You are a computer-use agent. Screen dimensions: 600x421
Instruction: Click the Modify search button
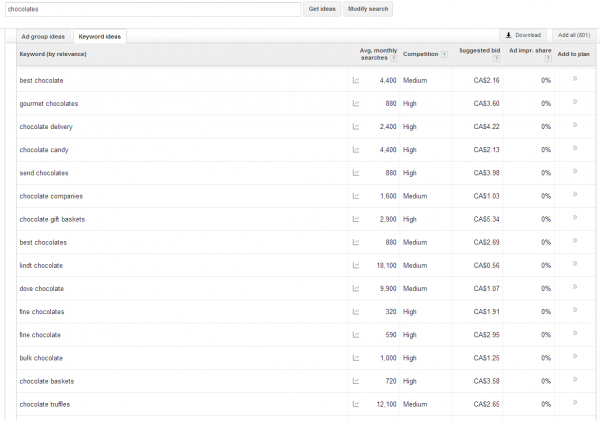[x=368, y=9]
